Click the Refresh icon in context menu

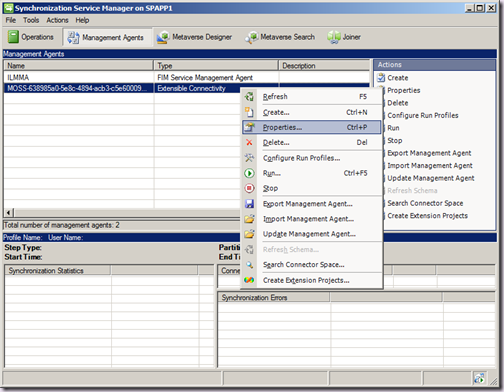coord(249,97)
